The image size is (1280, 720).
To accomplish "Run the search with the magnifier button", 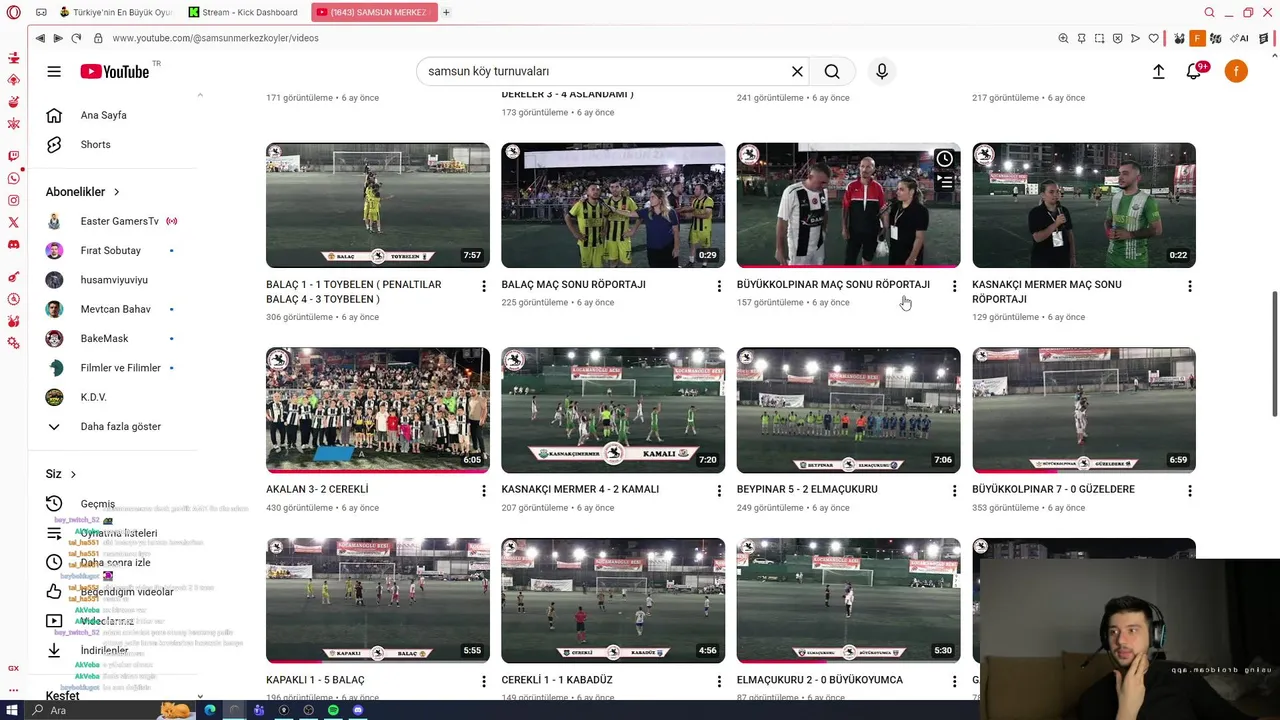I will tap(832, 71).
